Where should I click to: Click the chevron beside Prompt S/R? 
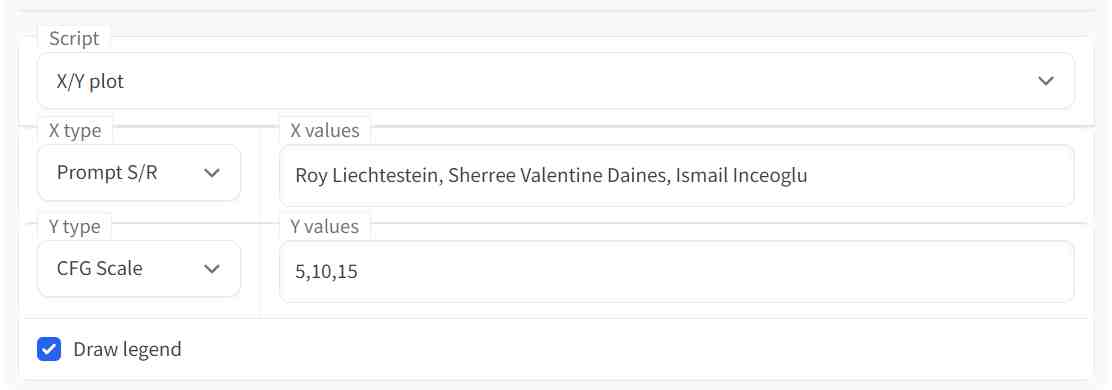point(211,173)
